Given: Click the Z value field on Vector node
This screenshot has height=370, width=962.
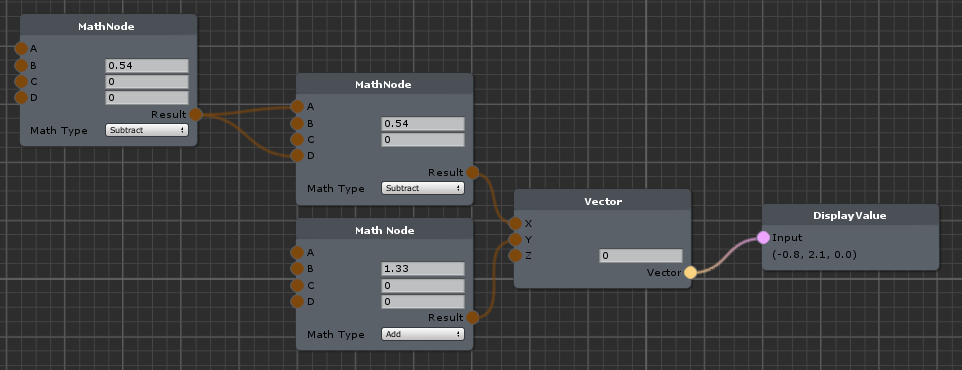Looking at the screenshot, I should 641,256.
